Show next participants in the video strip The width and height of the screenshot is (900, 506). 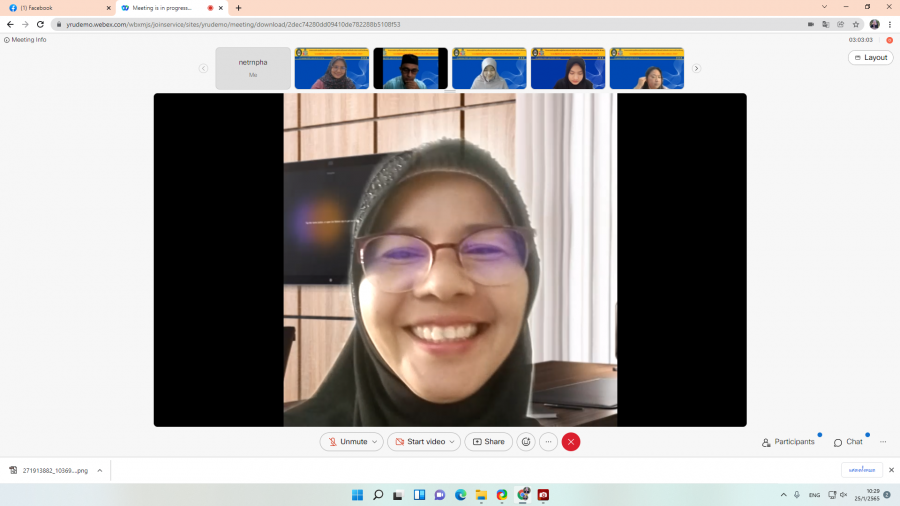pos(696,68)
